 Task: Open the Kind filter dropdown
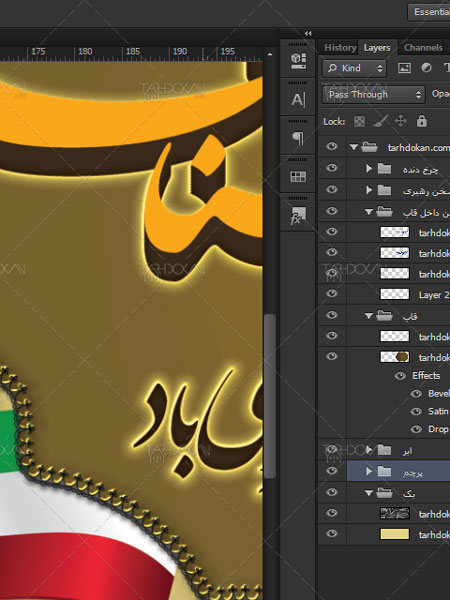point(354,68)
